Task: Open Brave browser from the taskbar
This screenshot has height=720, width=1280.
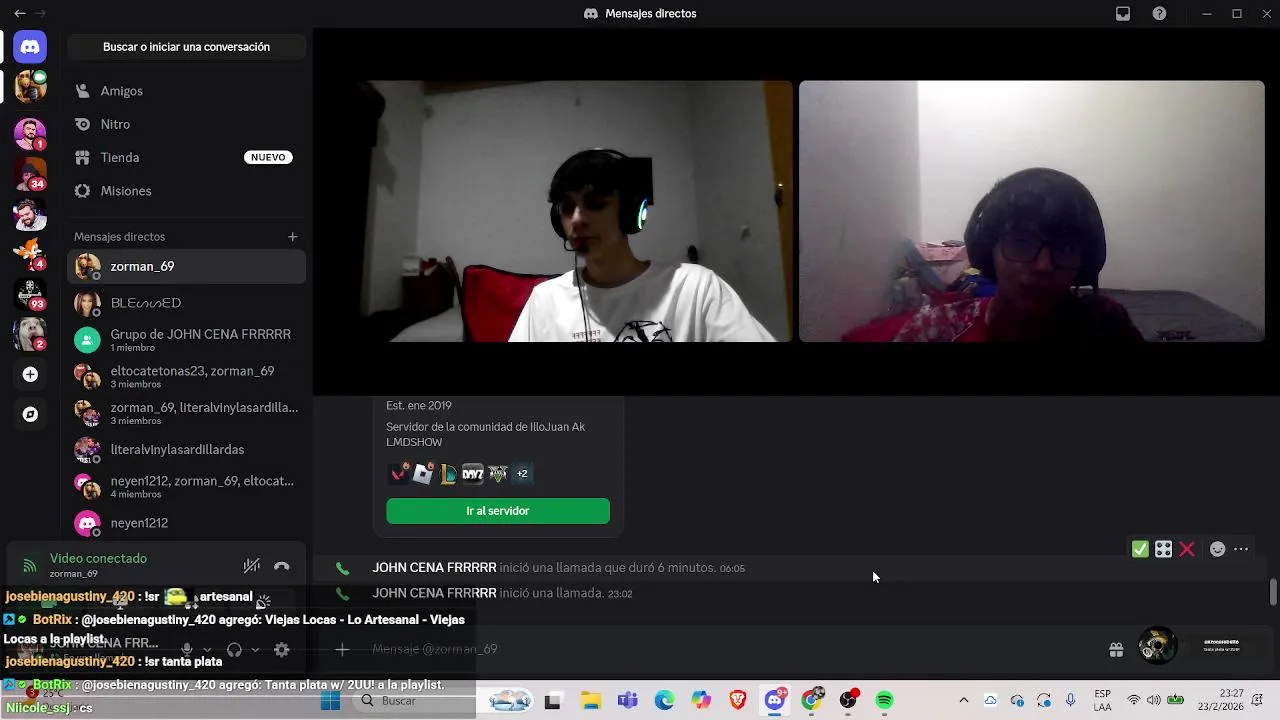Action: tap(738, 701)
